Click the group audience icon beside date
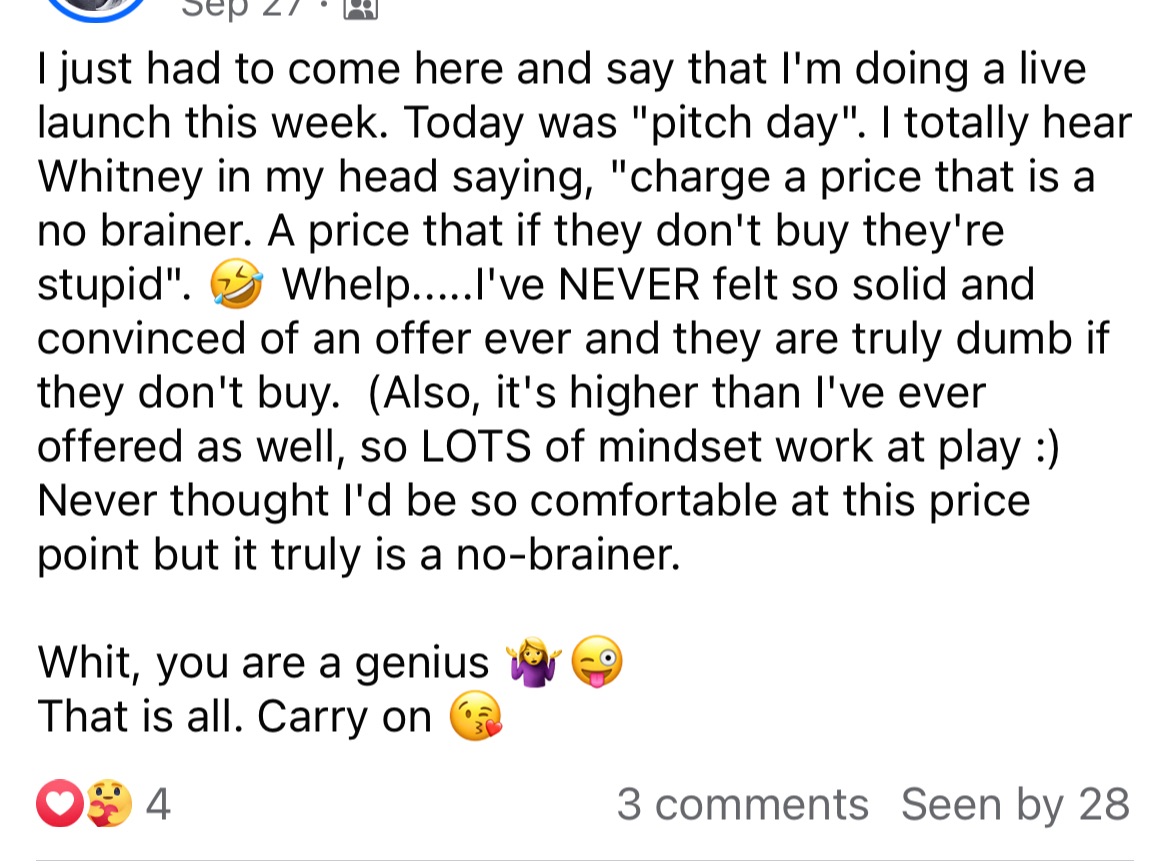1170x864 pixels. (360, 8)
